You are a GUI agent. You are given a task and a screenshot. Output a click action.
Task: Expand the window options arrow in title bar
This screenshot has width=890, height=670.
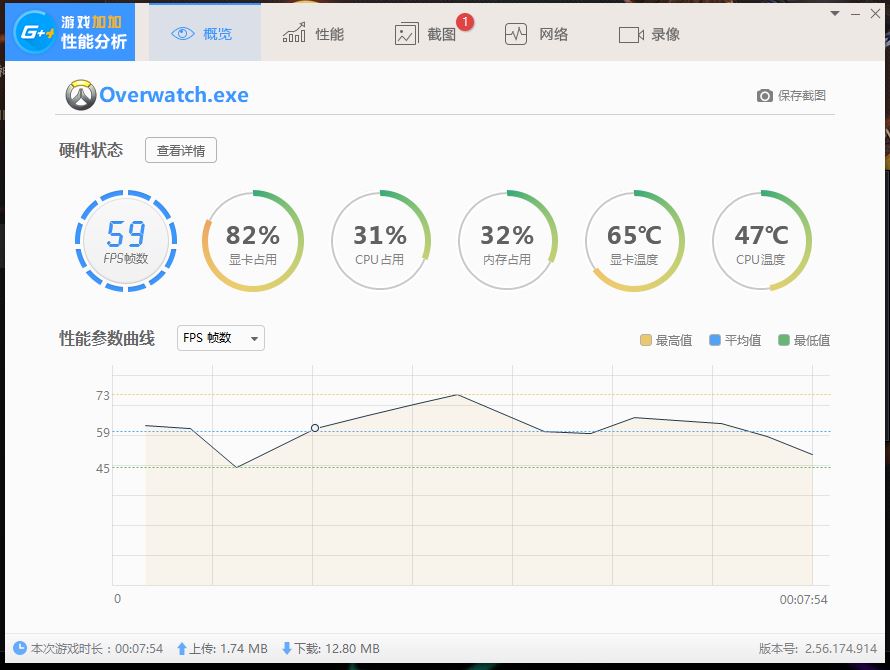tap(833, 13)
